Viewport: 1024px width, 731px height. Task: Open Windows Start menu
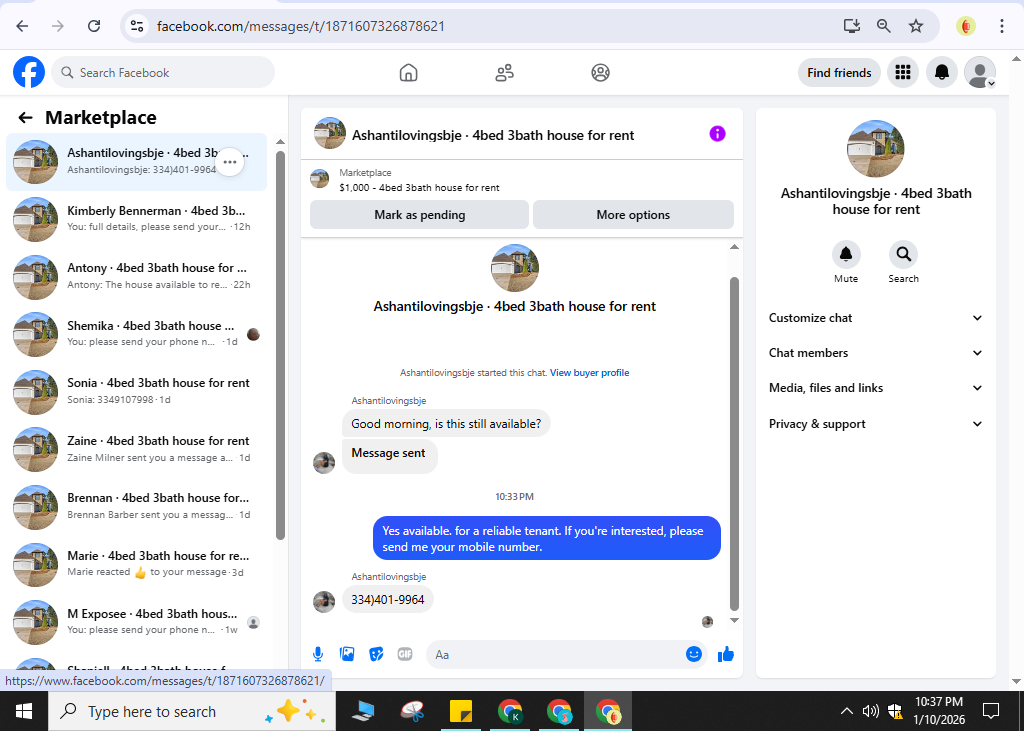[x=24, y=711]
